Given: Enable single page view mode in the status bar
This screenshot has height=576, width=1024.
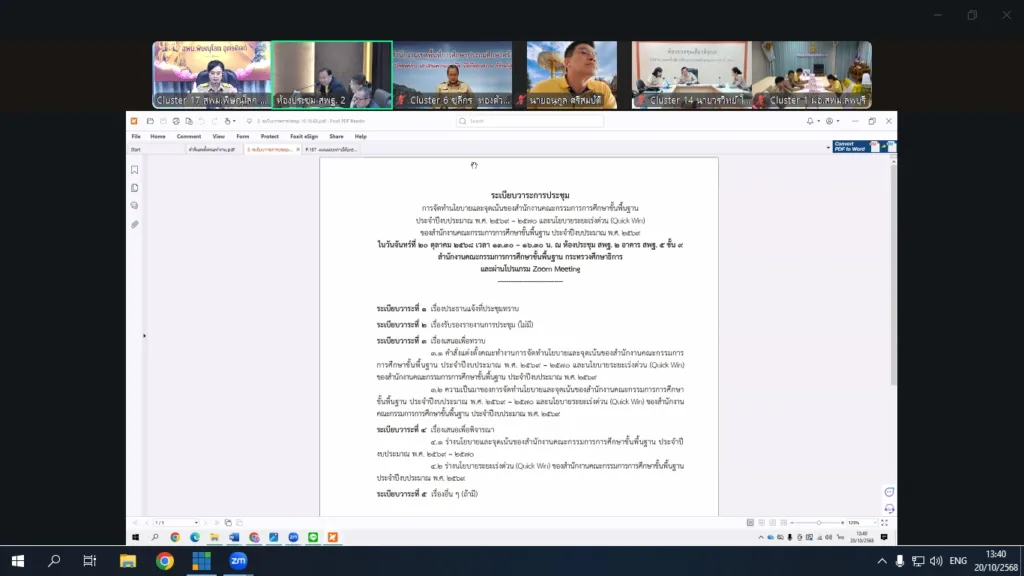Looking at the screenshot, I should click(x=749, y=522).
